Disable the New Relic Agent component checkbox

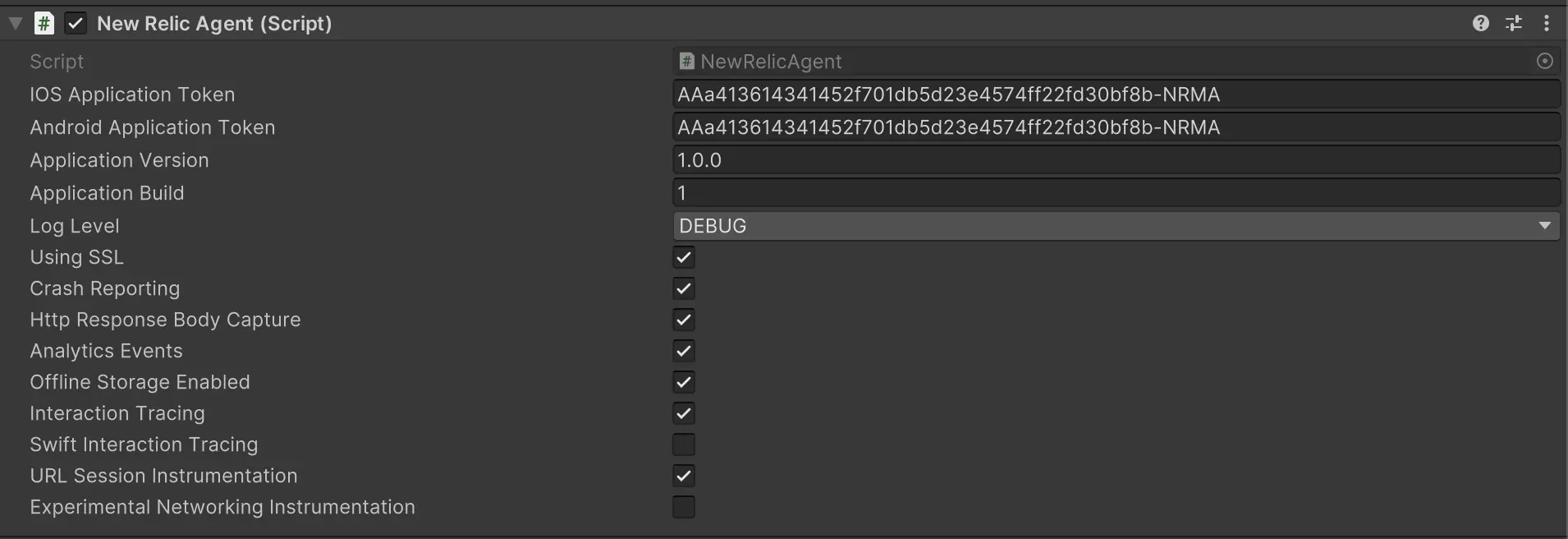click(x=76, y=23)
